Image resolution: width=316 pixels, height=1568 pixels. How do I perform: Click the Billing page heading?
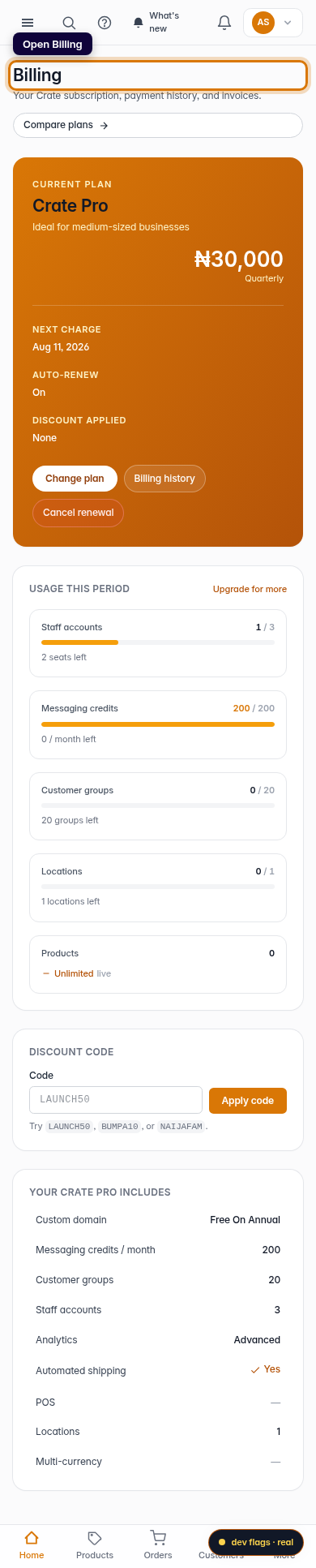pyautogui.click(x=37, y=75)
